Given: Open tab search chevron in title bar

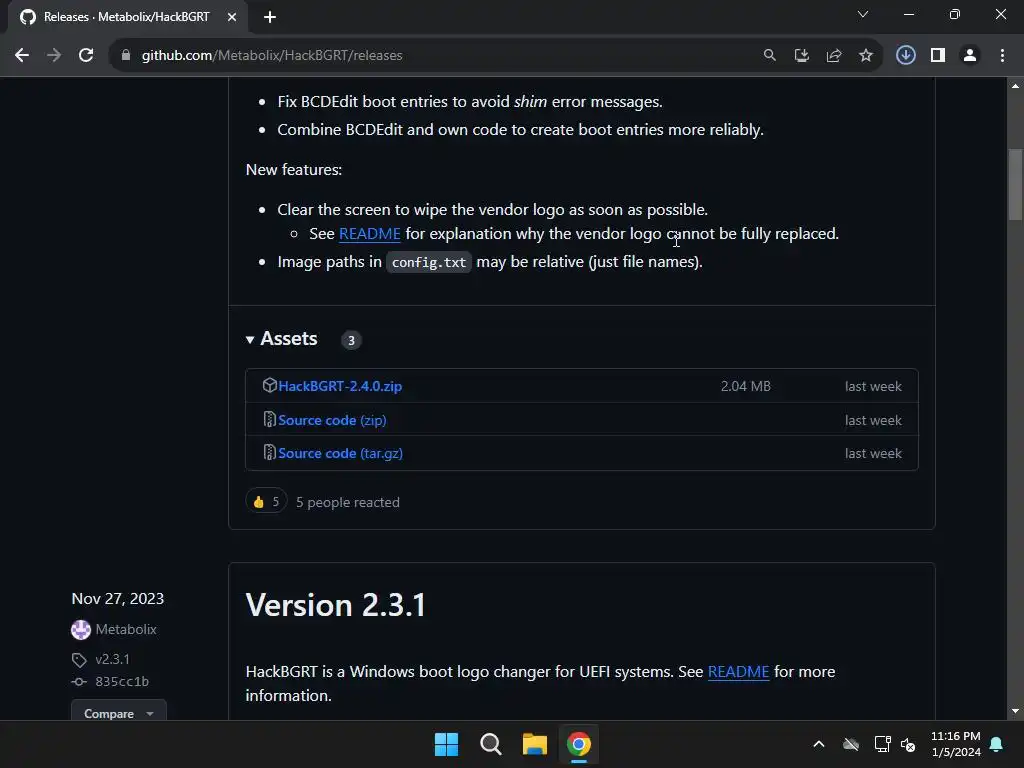Looking at the screenshot, I should click(863, 14).
